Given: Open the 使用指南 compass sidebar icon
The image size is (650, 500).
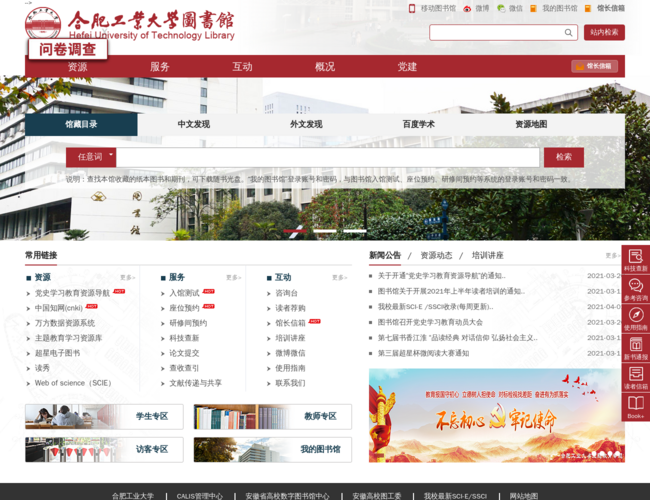Looking at the screenshot, I should coord(635,319).
